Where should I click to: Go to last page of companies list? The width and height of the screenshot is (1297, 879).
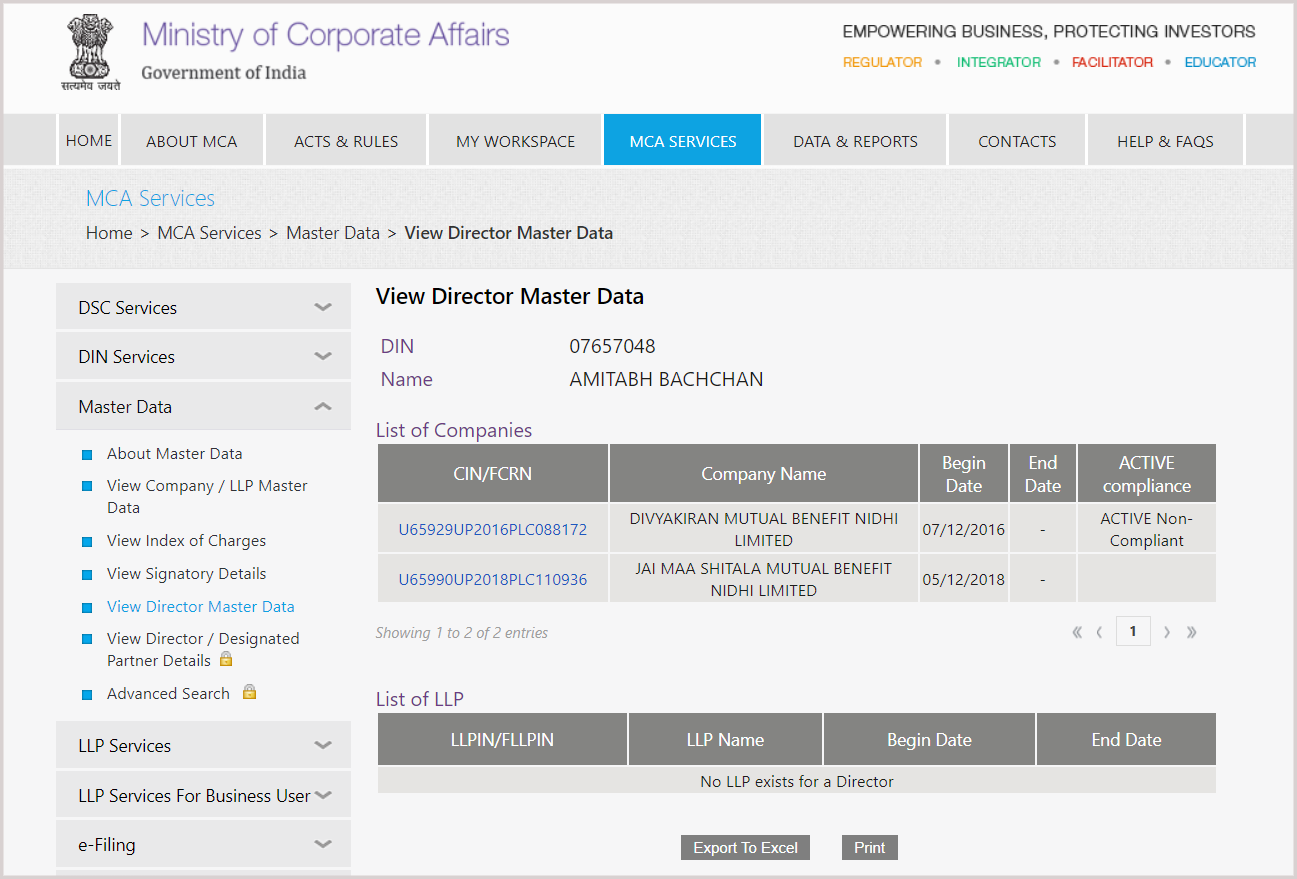coord(1191,632)
